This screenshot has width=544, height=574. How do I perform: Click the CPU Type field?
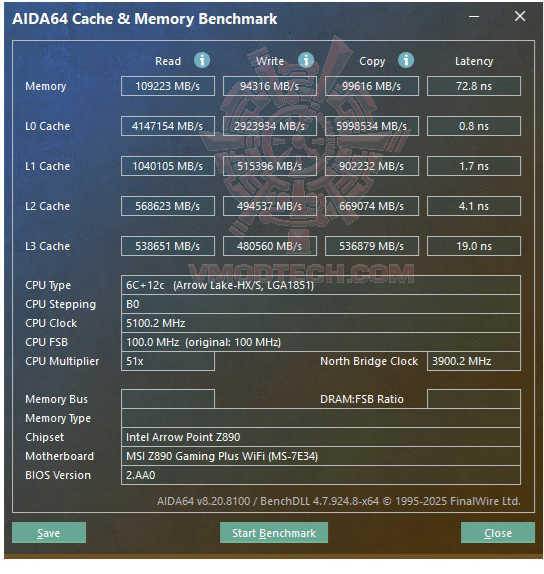pos(321,285)
